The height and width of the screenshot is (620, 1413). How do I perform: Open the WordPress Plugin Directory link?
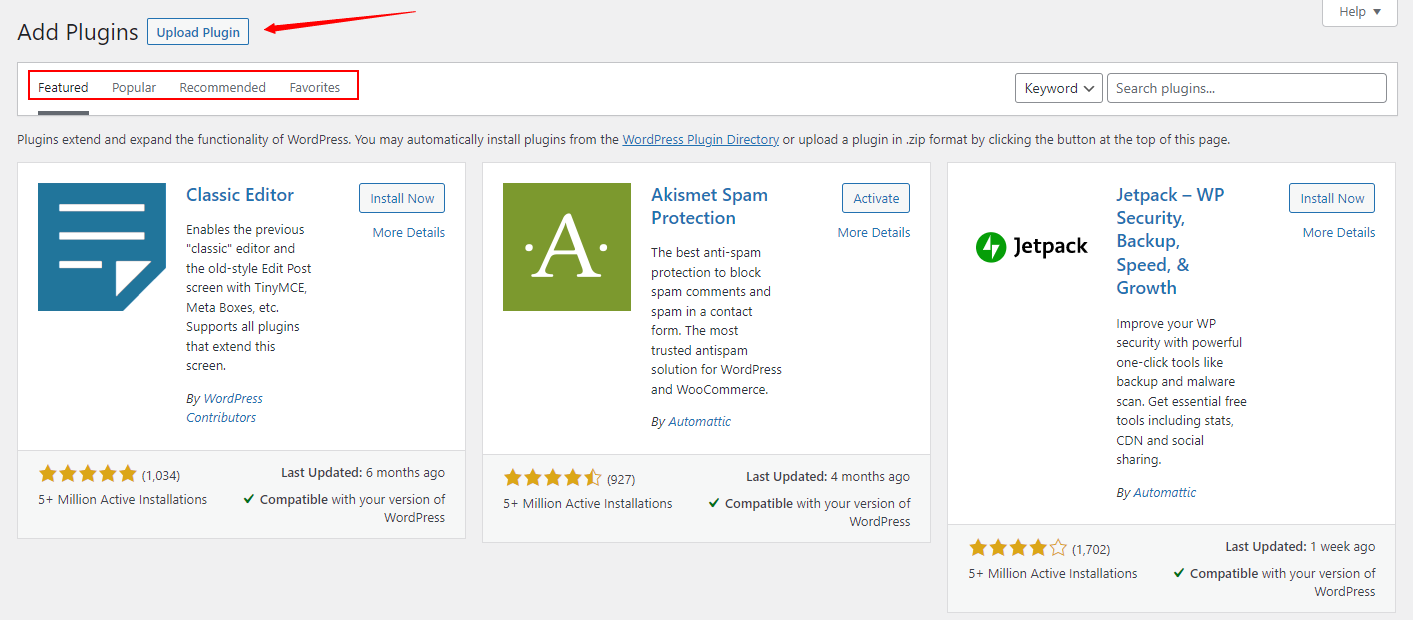[701, 140]
